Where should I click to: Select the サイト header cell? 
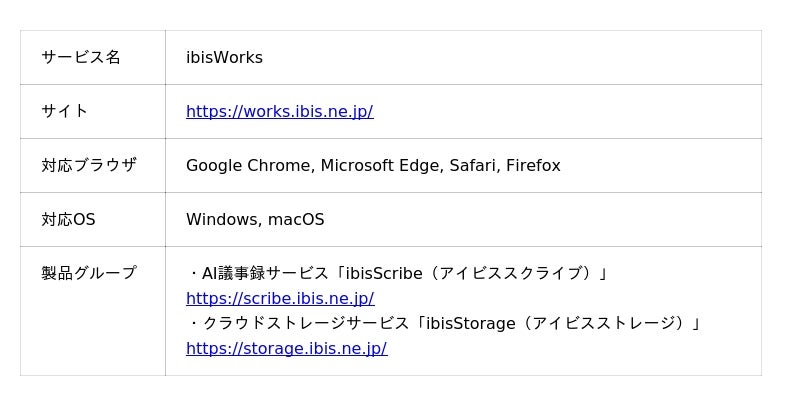tap(93, 111)
